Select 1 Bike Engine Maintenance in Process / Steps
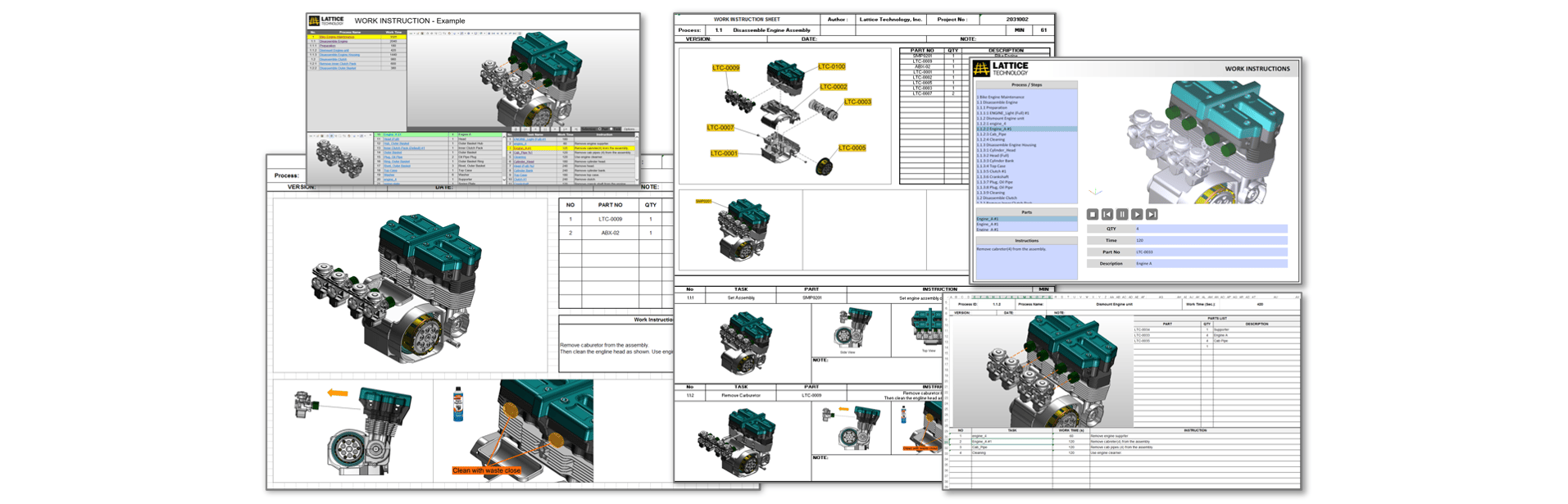The height and width of the screenshot is (504, 1568). click(1000, 97)
